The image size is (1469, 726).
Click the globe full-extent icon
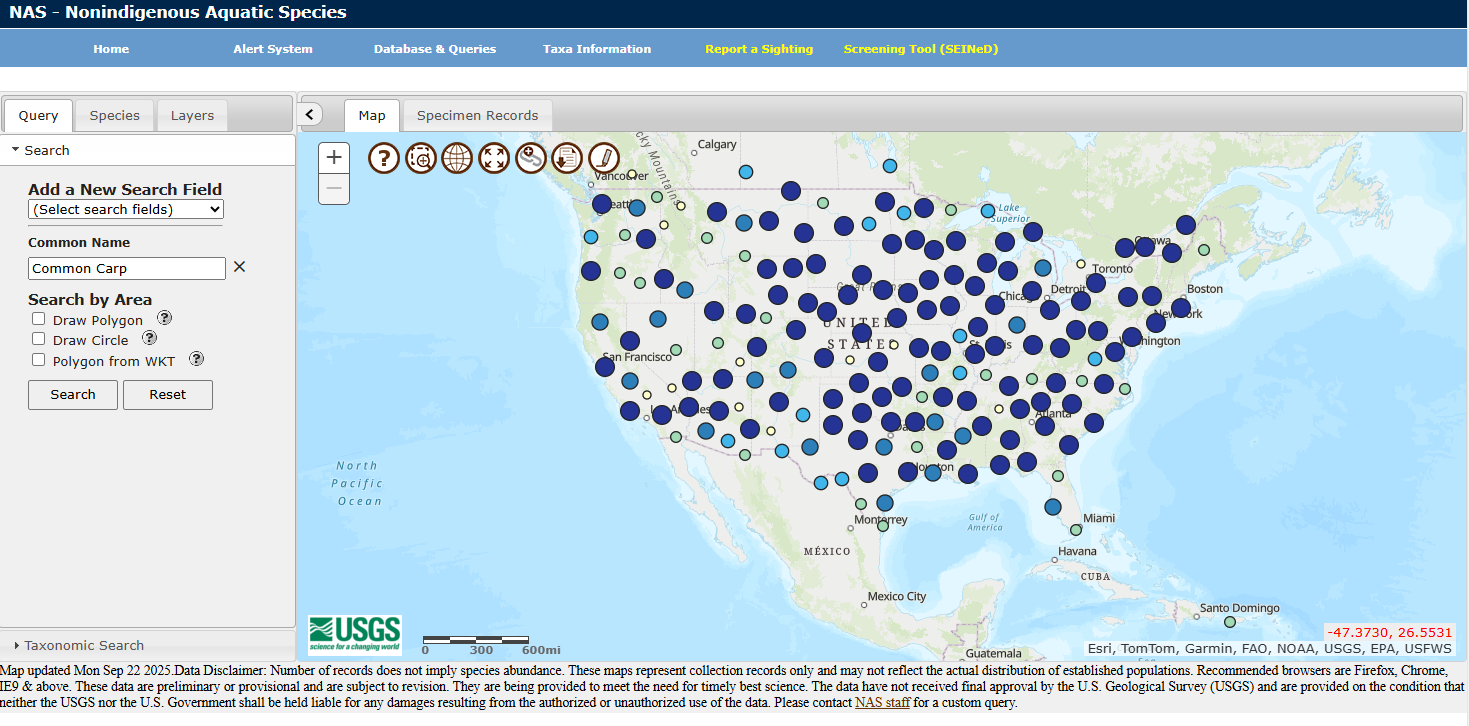[x=457, y=158]
